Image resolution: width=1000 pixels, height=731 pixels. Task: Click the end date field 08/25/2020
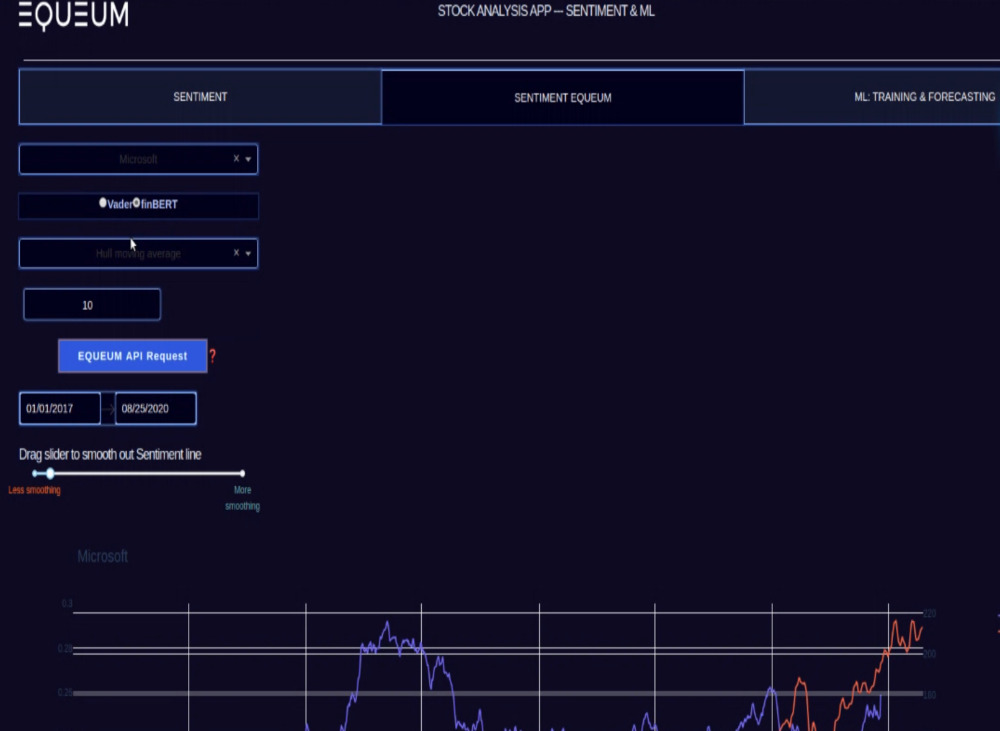(x=156, y=408)
